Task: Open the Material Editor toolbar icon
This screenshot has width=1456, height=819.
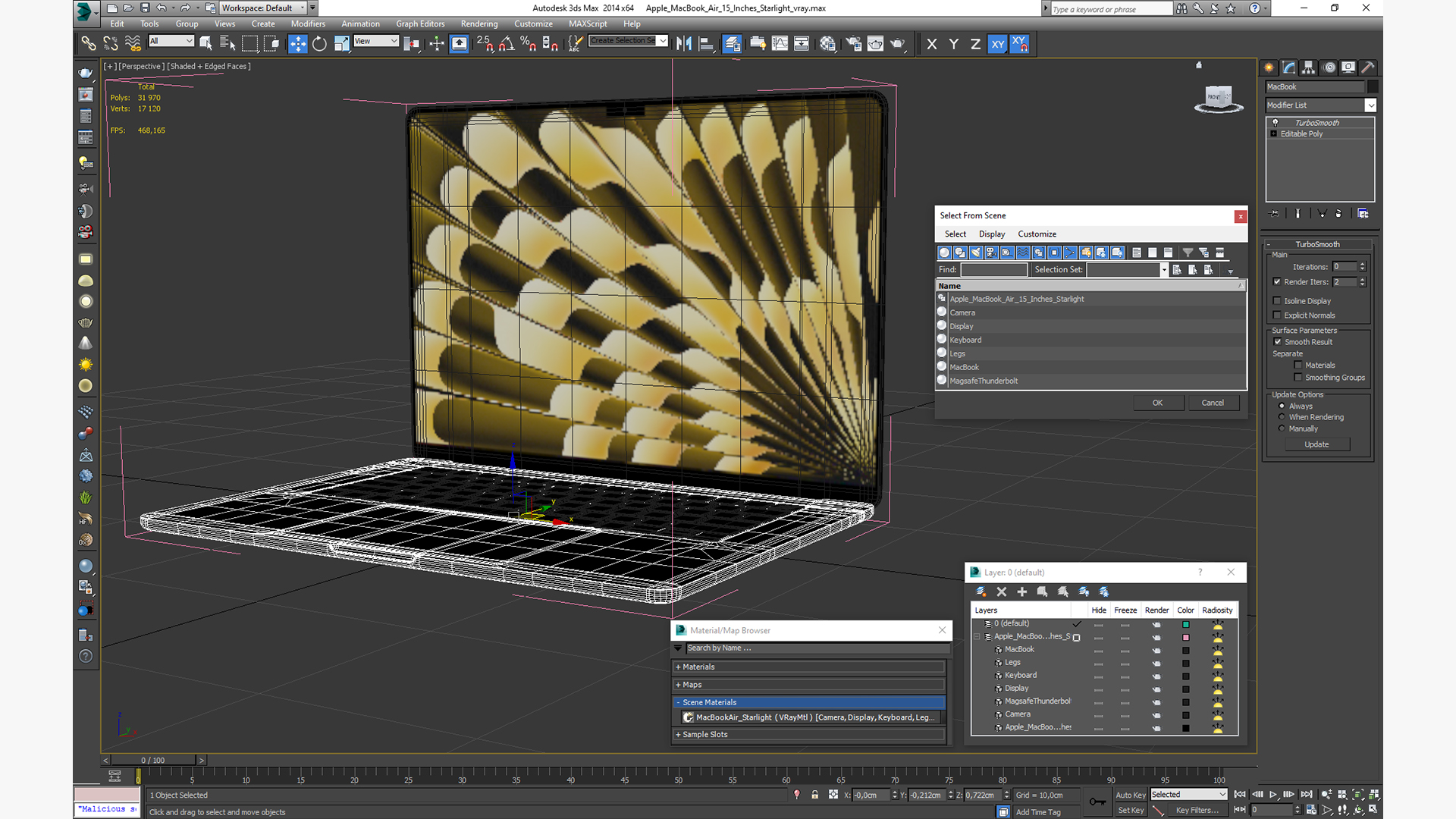Action: [x=827, y=44]
